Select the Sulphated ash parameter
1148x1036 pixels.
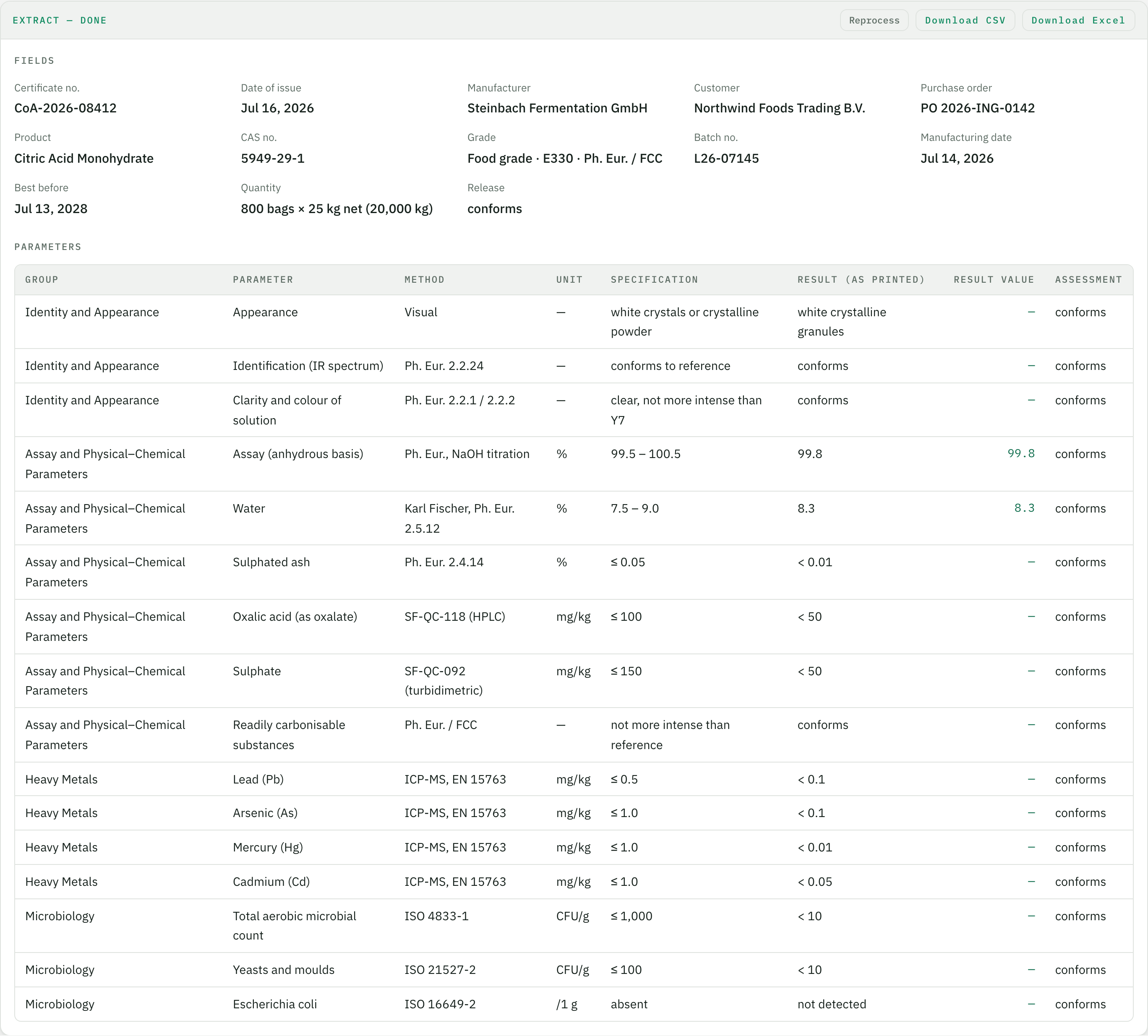(x=271, y=562)
